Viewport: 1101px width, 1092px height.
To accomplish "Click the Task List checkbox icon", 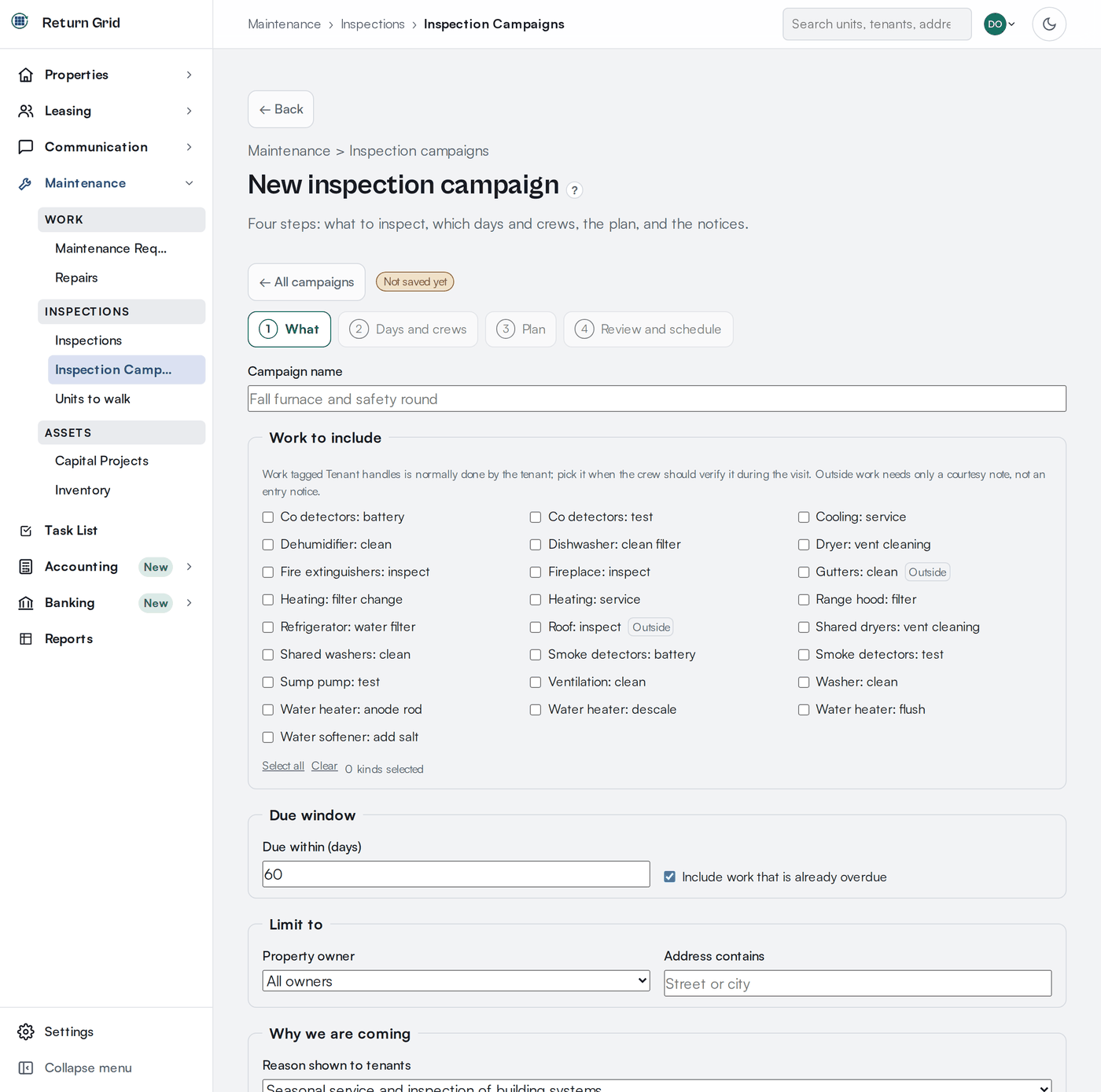I will pos(26,531).
